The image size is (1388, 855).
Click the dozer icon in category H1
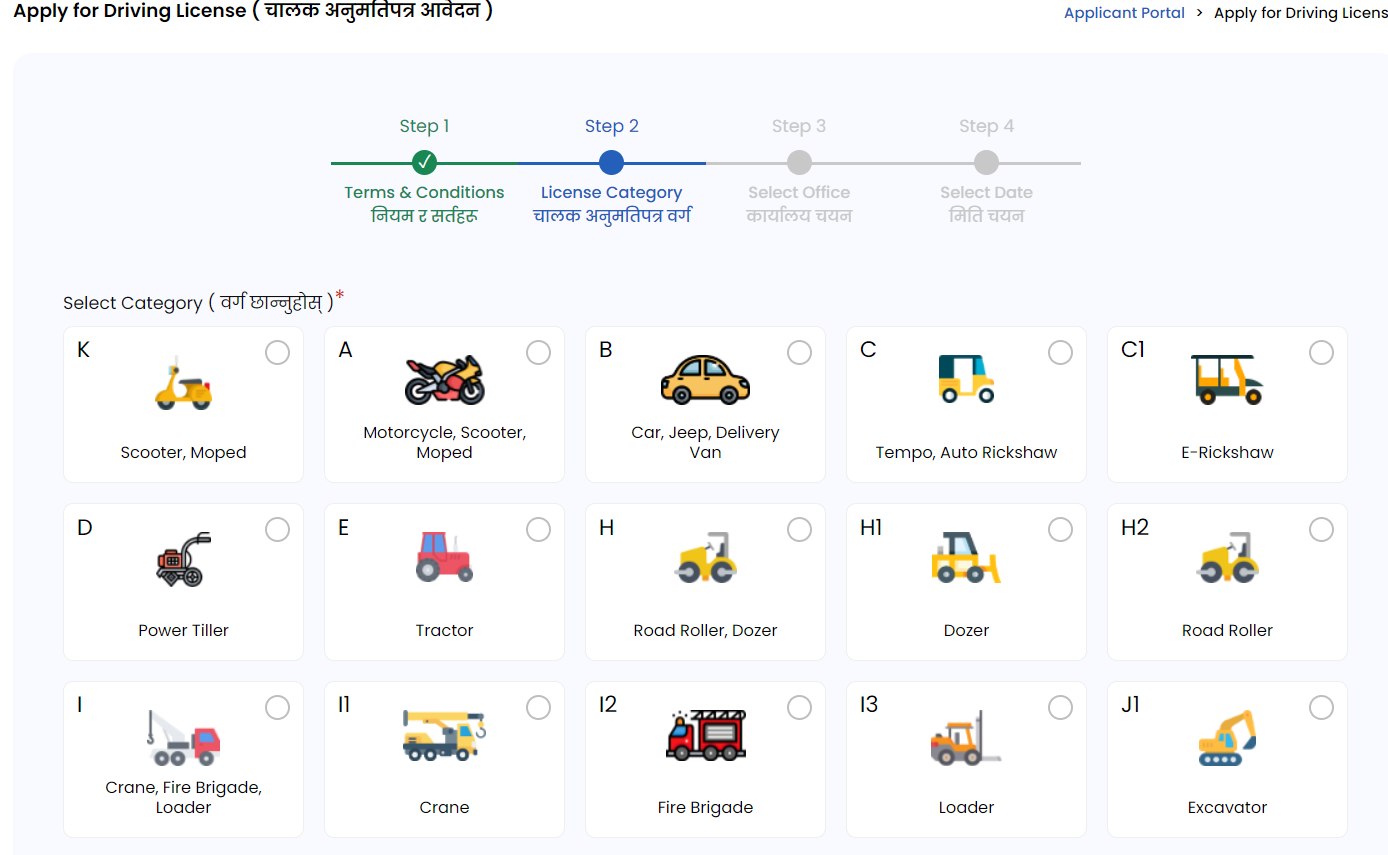966,560
